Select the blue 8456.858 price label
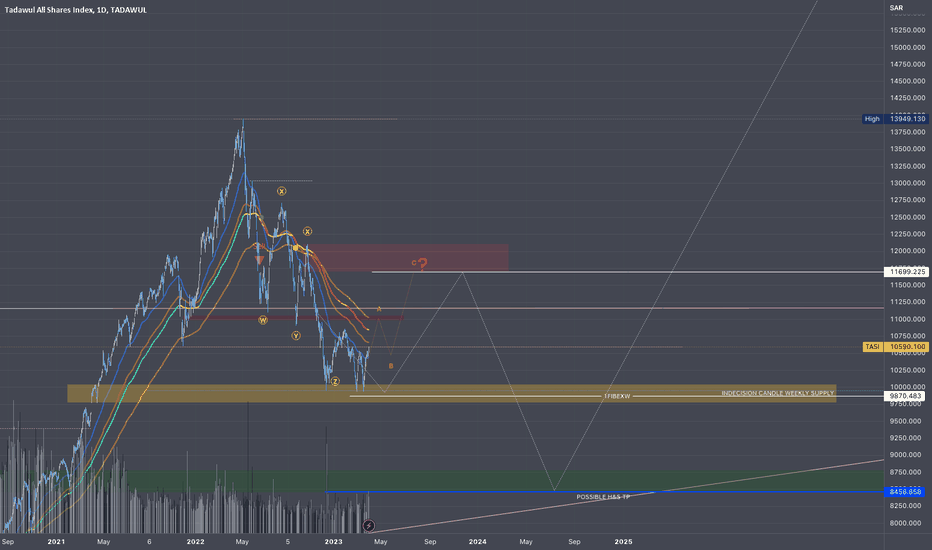The width and height of the screenshot is (932, 550). coord(906,492)
